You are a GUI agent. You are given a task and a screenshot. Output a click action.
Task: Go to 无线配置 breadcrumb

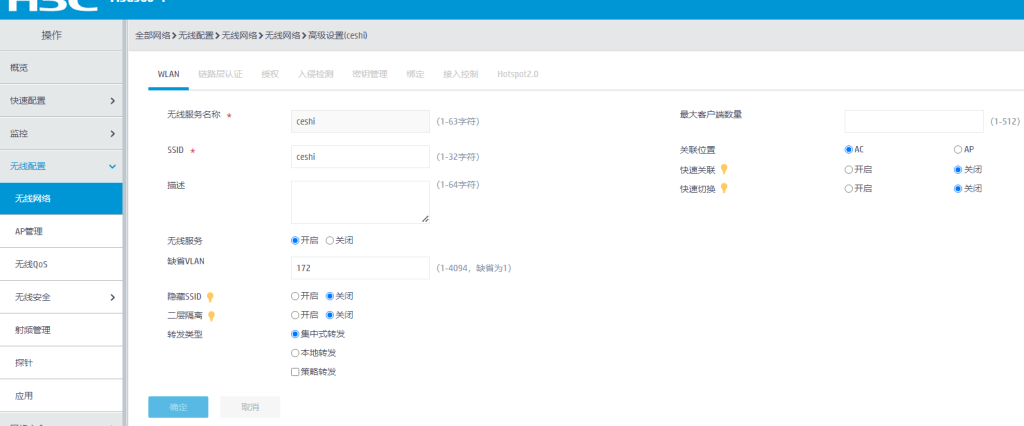[196, 35]
